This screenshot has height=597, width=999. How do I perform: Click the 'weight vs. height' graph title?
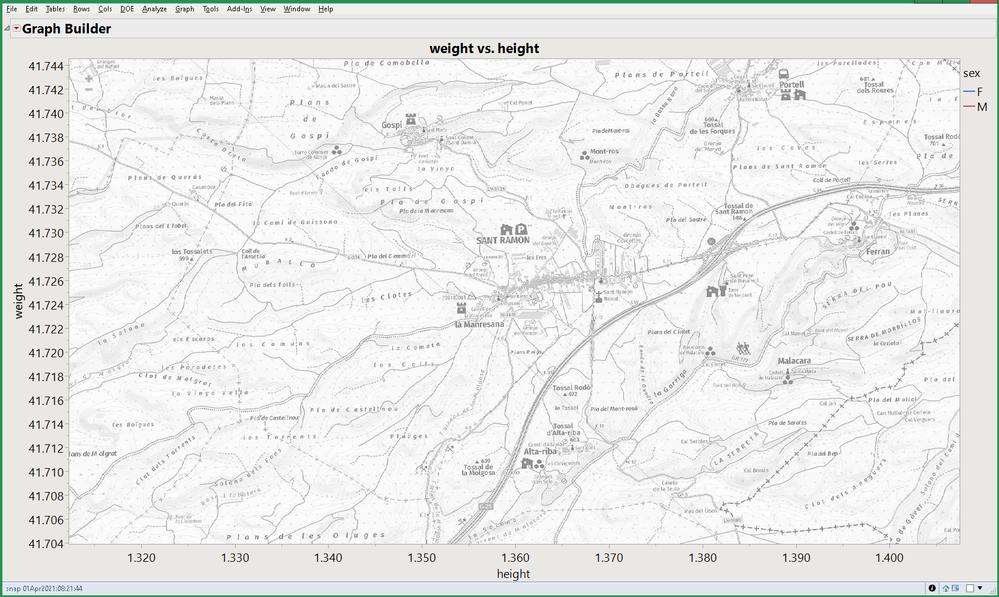pos(484,48)
